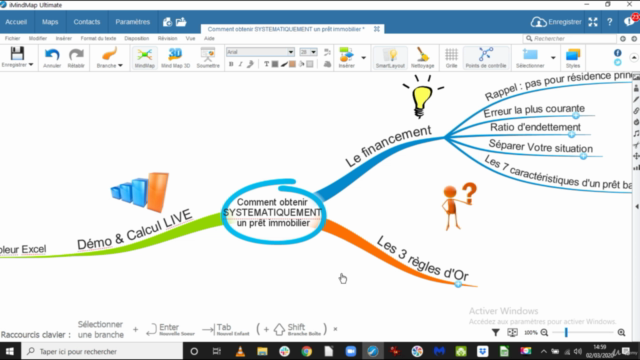Viewport: 640px width, 360px height.
Task: Open the help question mark
Action: pos(609,22)
